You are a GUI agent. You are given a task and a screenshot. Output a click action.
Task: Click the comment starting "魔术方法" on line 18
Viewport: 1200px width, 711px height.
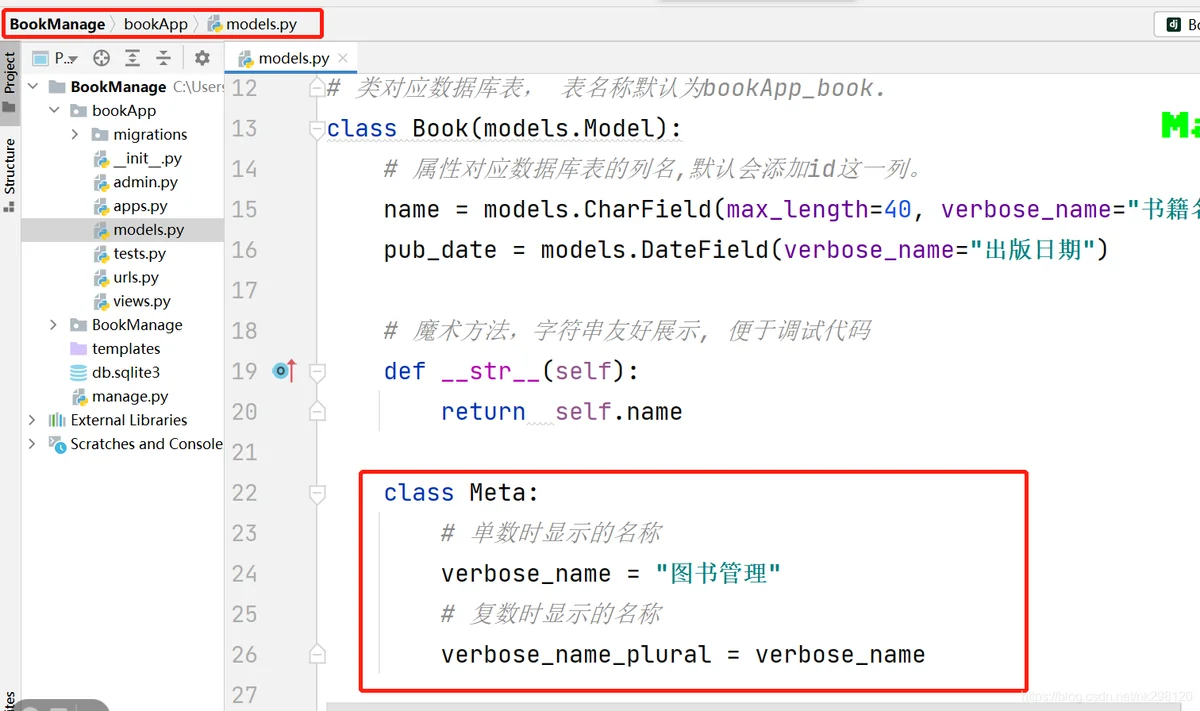[627, 331]
